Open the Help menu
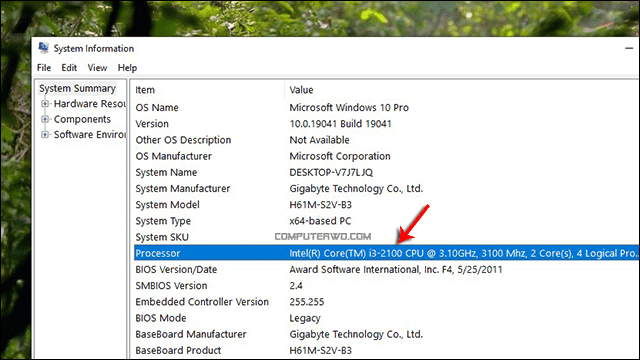 127,68
